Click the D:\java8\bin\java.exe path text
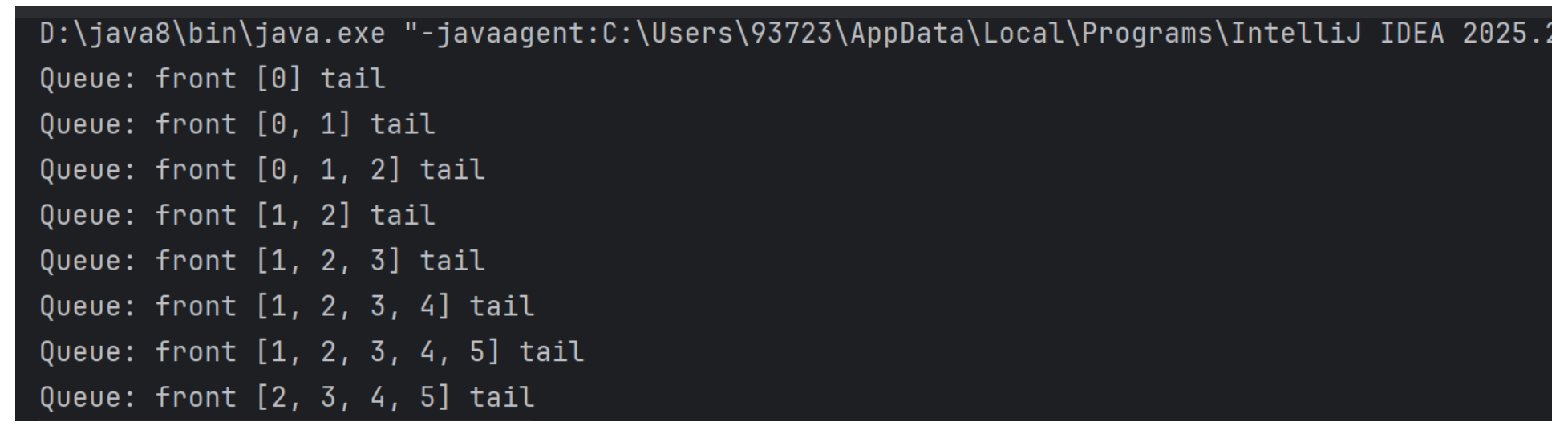 pos(212,34)
